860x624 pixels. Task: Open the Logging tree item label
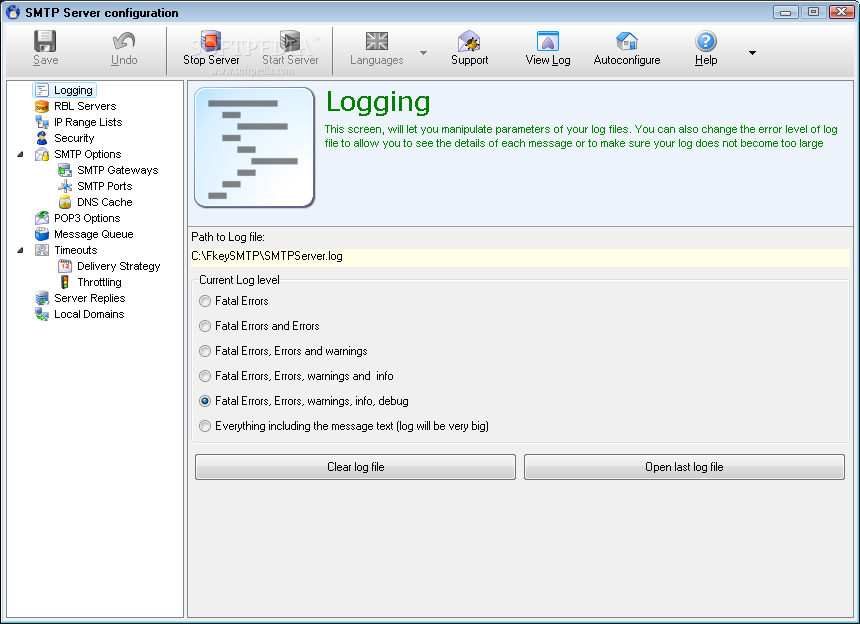(x=73, y=90)
